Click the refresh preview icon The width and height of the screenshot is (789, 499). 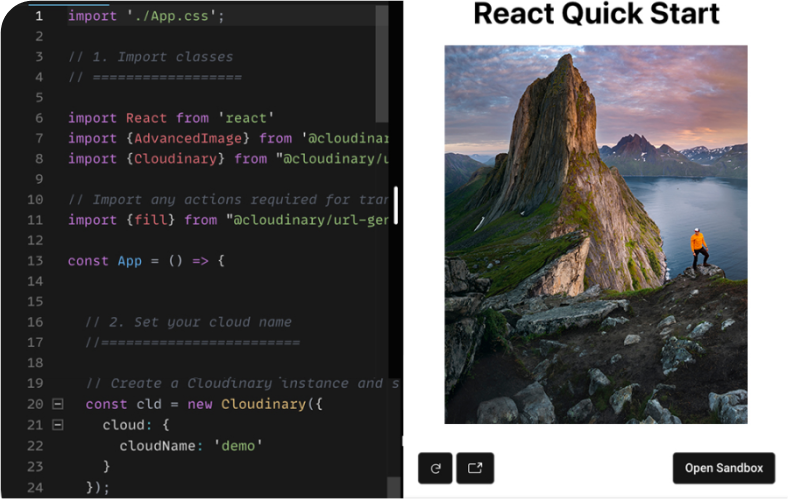[x=435, y=468]
